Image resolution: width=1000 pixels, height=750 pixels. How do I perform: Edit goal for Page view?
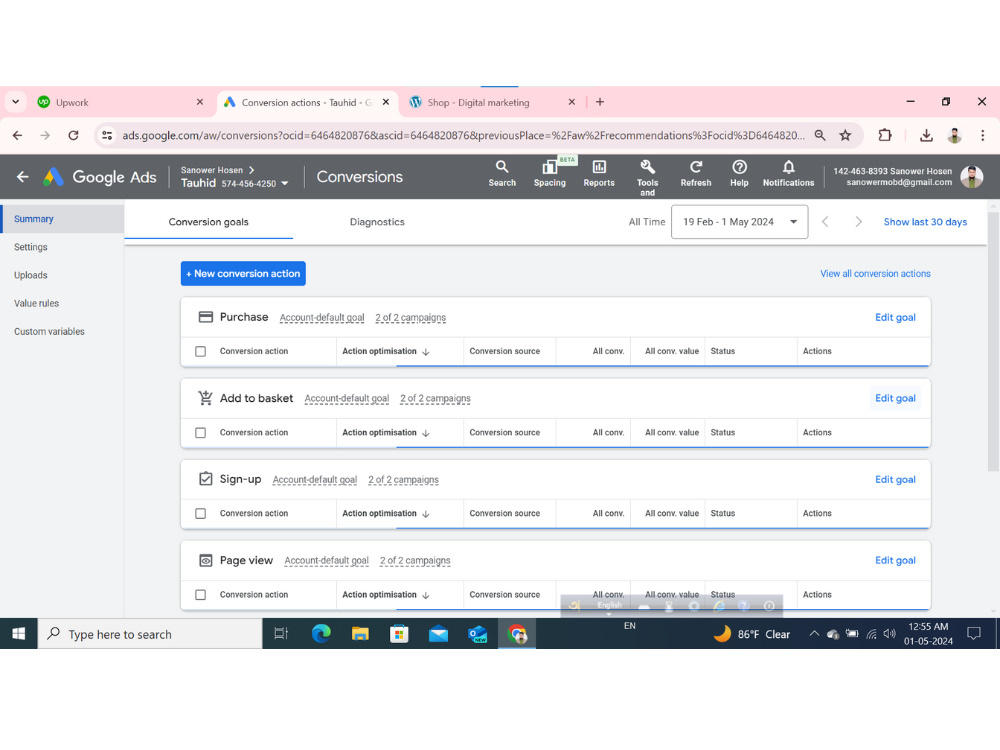pyautogui.click(x=895, y=561)
